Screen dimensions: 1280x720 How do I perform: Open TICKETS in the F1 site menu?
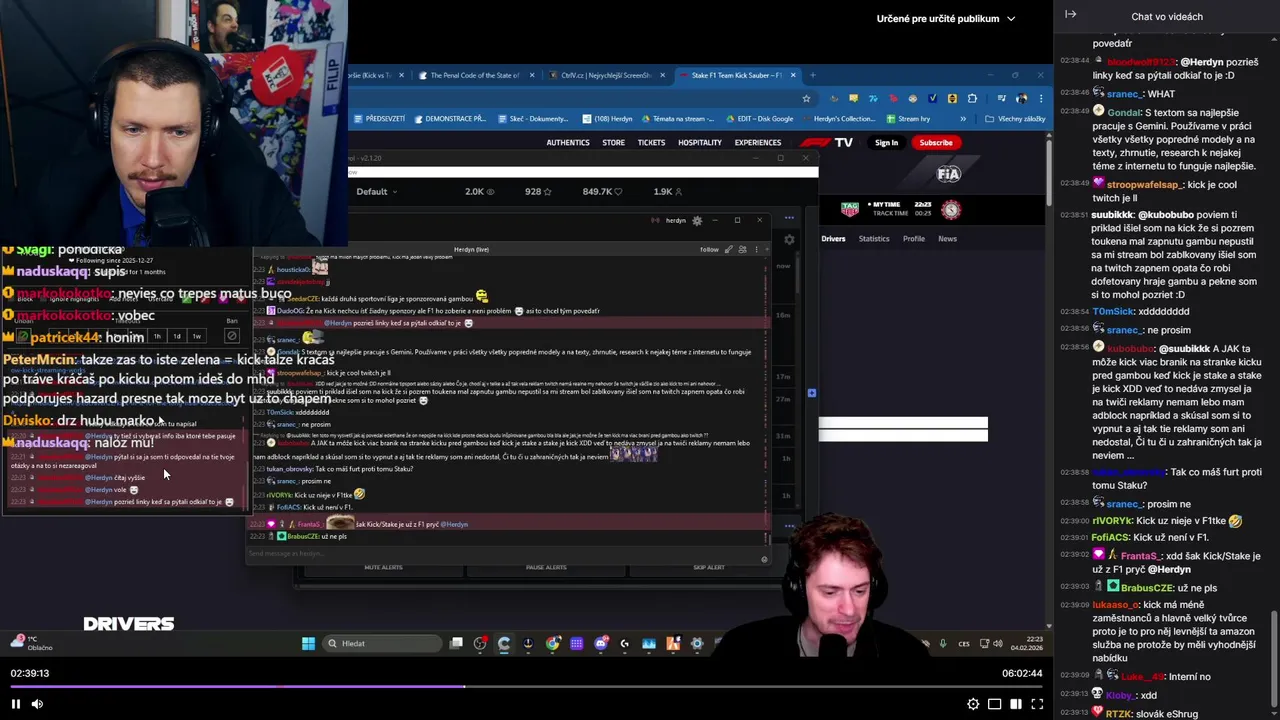[x=651, y=142]
